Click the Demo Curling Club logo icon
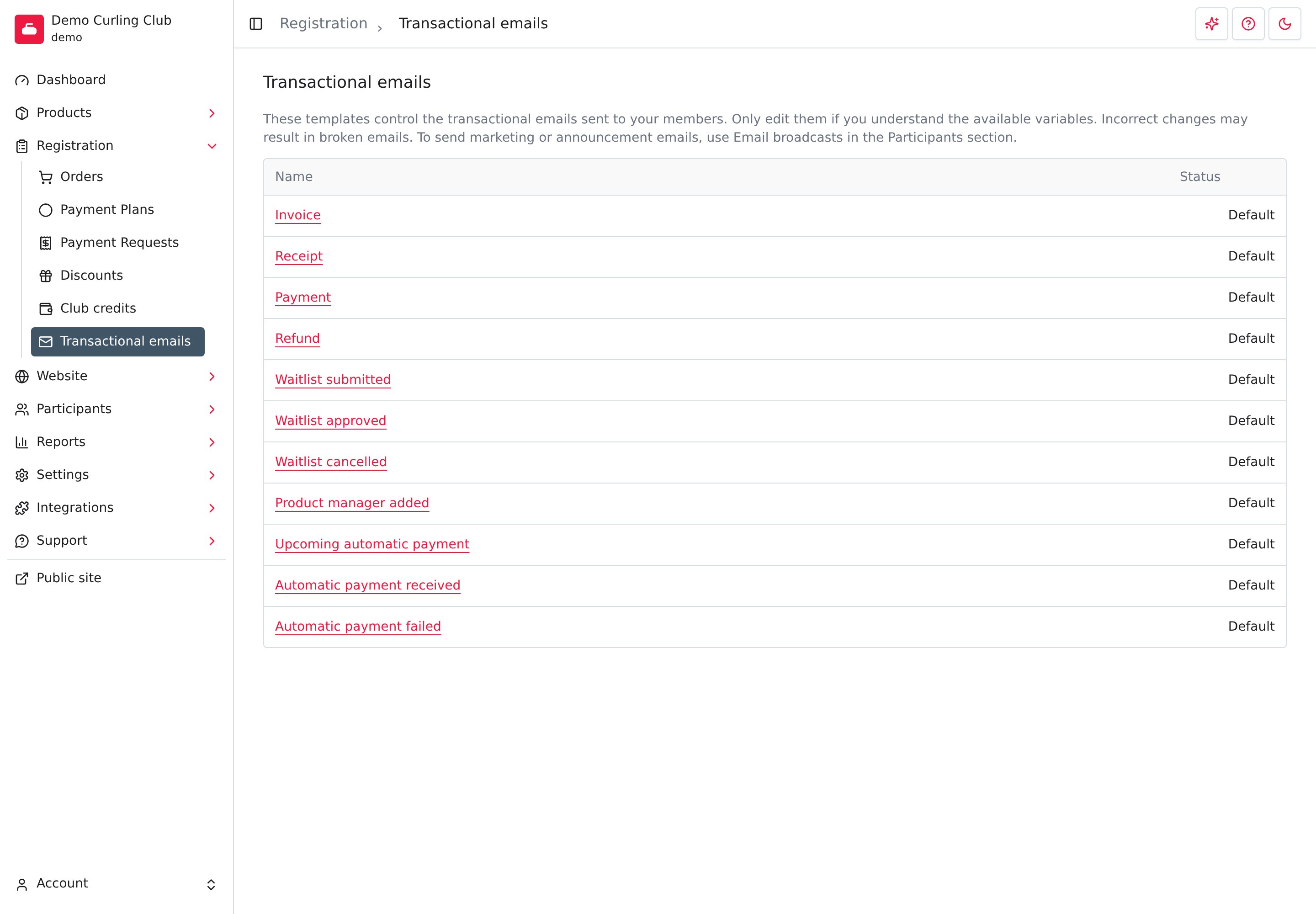 tap(29, 29)
